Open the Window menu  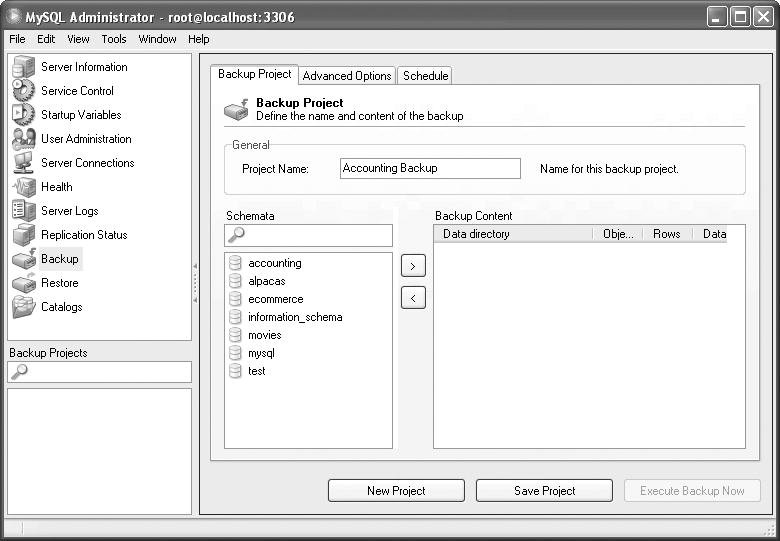pyautogui.click(x=157, y=39)
